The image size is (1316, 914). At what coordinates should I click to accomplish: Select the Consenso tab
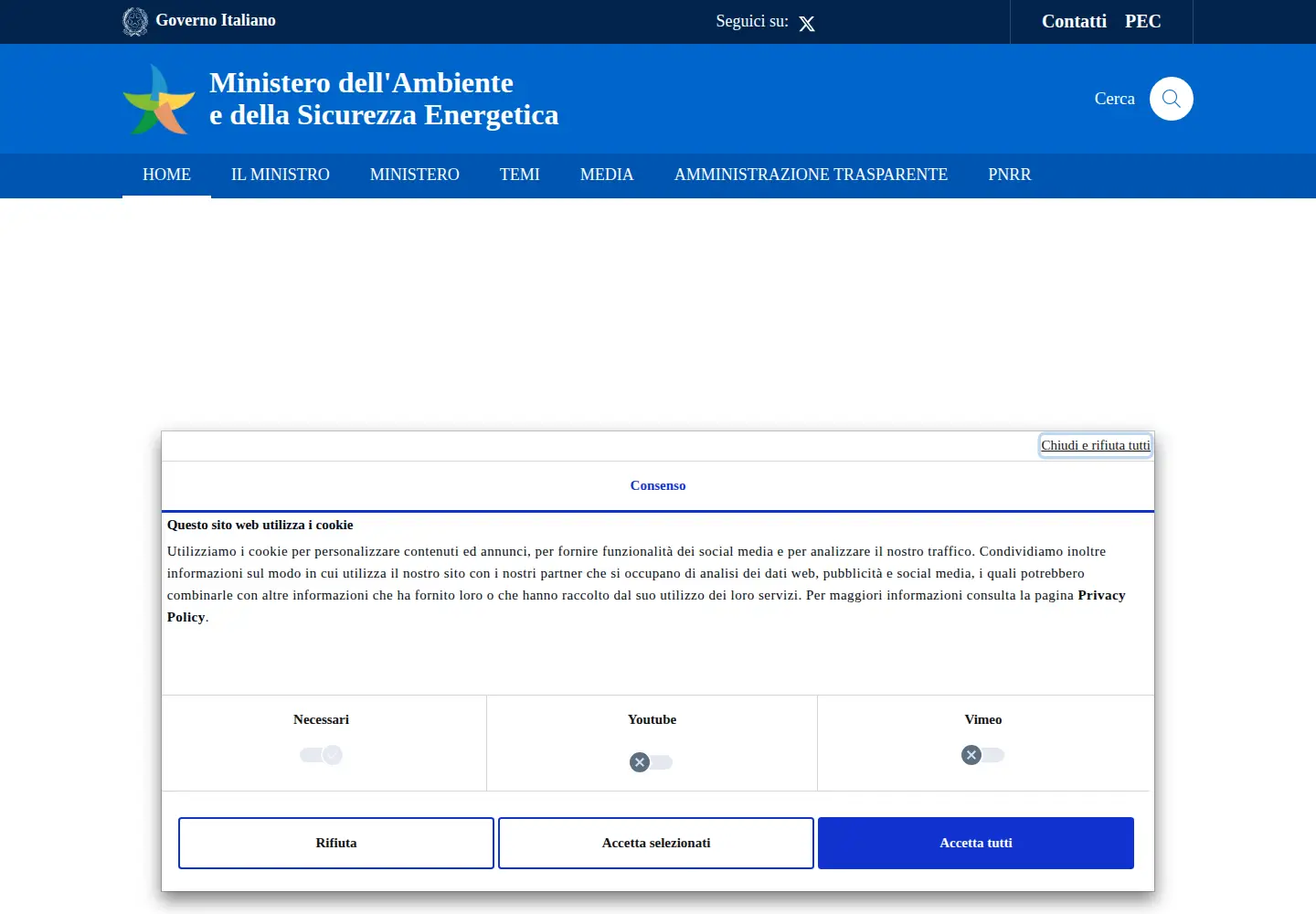point(658,485)
